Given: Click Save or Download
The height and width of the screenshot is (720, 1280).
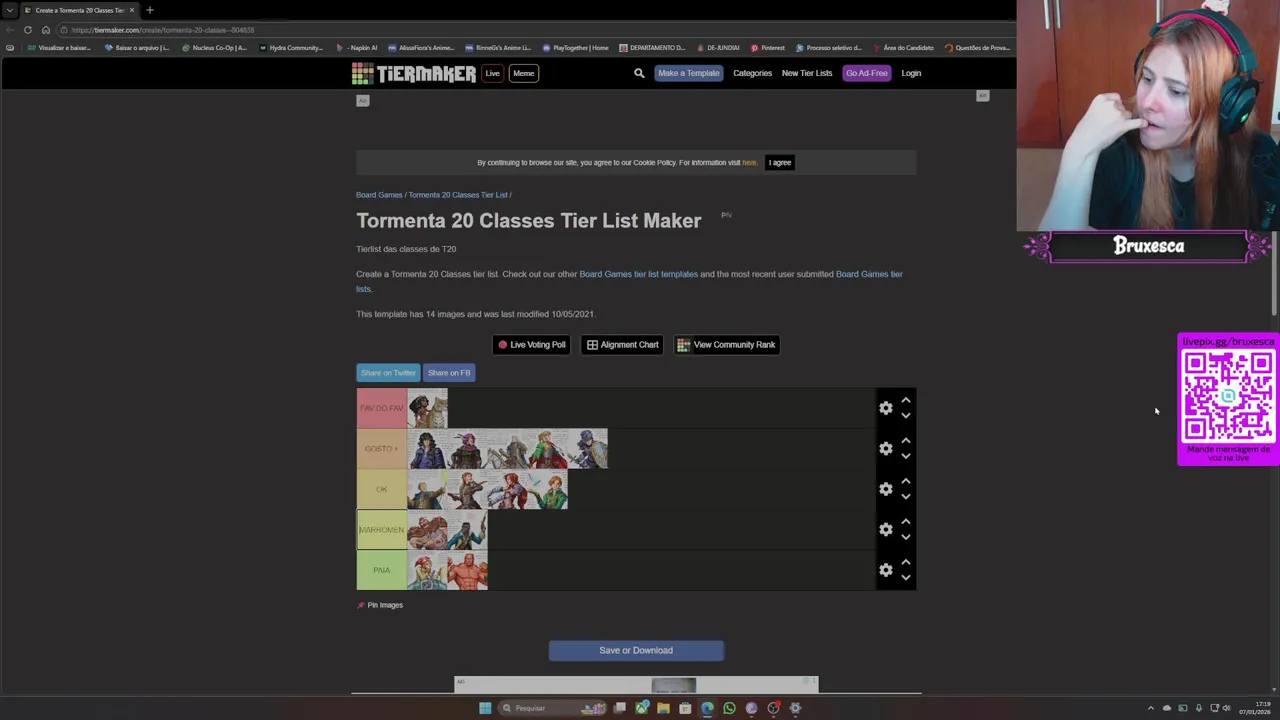Looking at the screenshot, I should [x=636, y=650].
